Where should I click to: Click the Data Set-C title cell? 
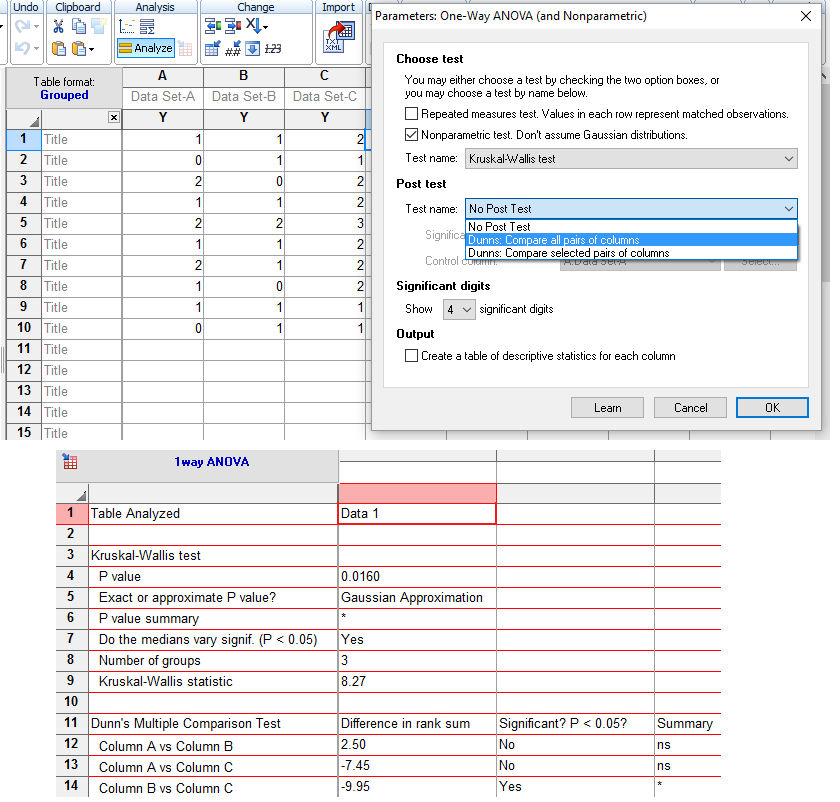point(325,96)
